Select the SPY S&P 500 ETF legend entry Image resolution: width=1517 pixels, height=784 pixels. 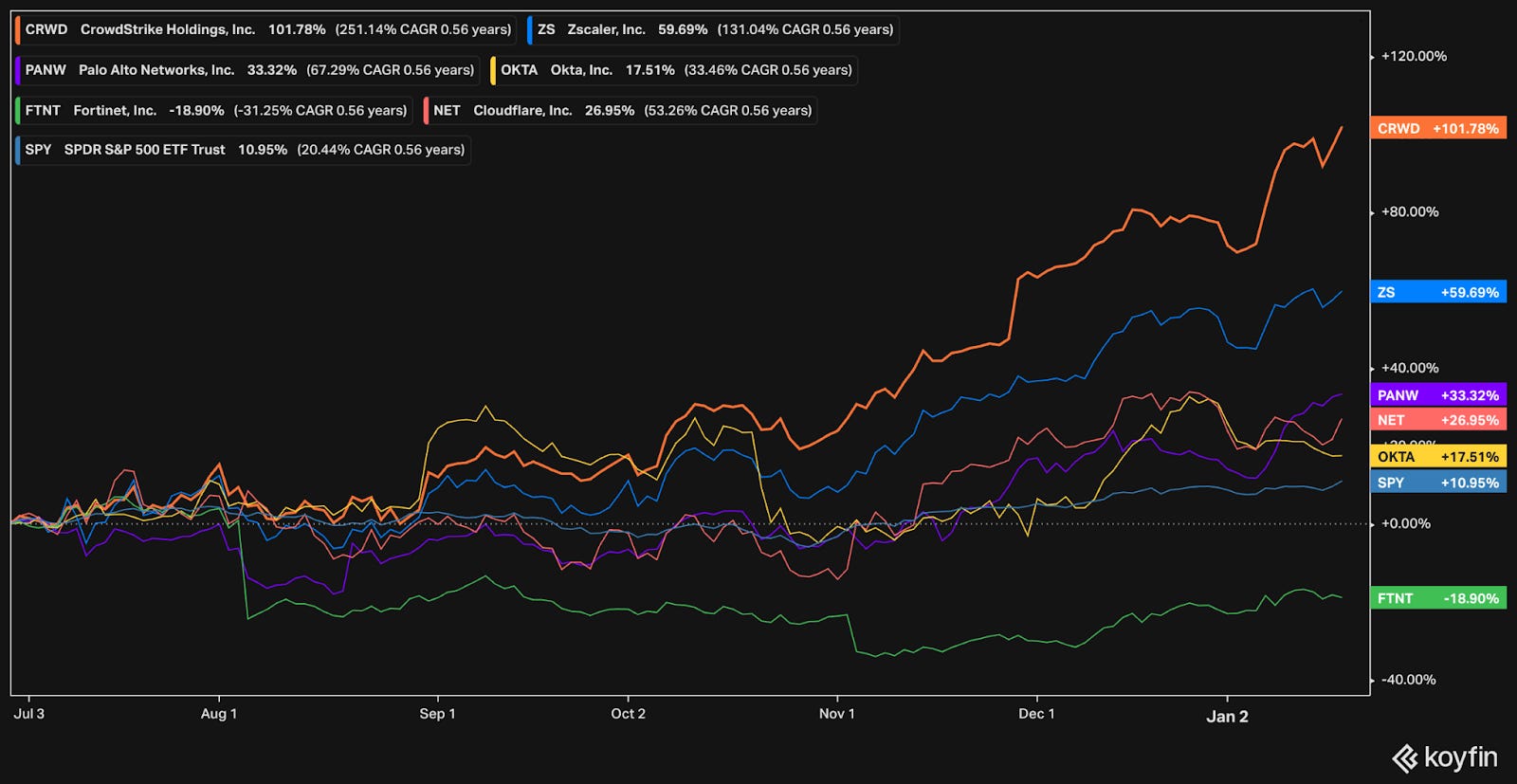point(243,150)
